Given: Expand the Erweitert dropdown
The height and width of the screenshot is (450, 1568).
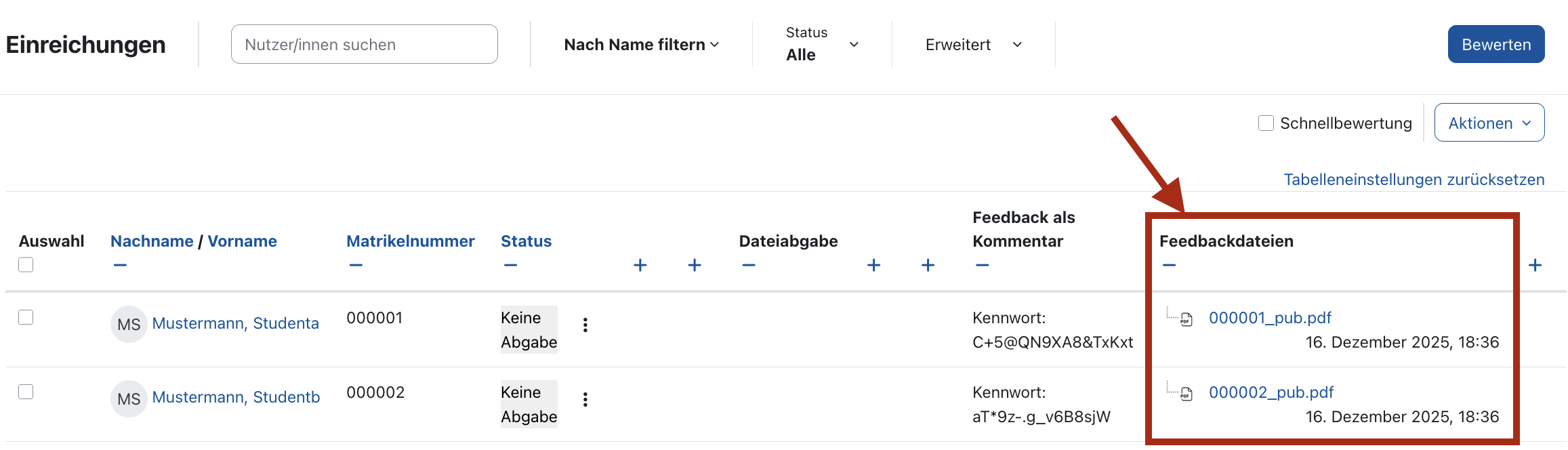Looking at the screenshot, I should tap(972, 44).
